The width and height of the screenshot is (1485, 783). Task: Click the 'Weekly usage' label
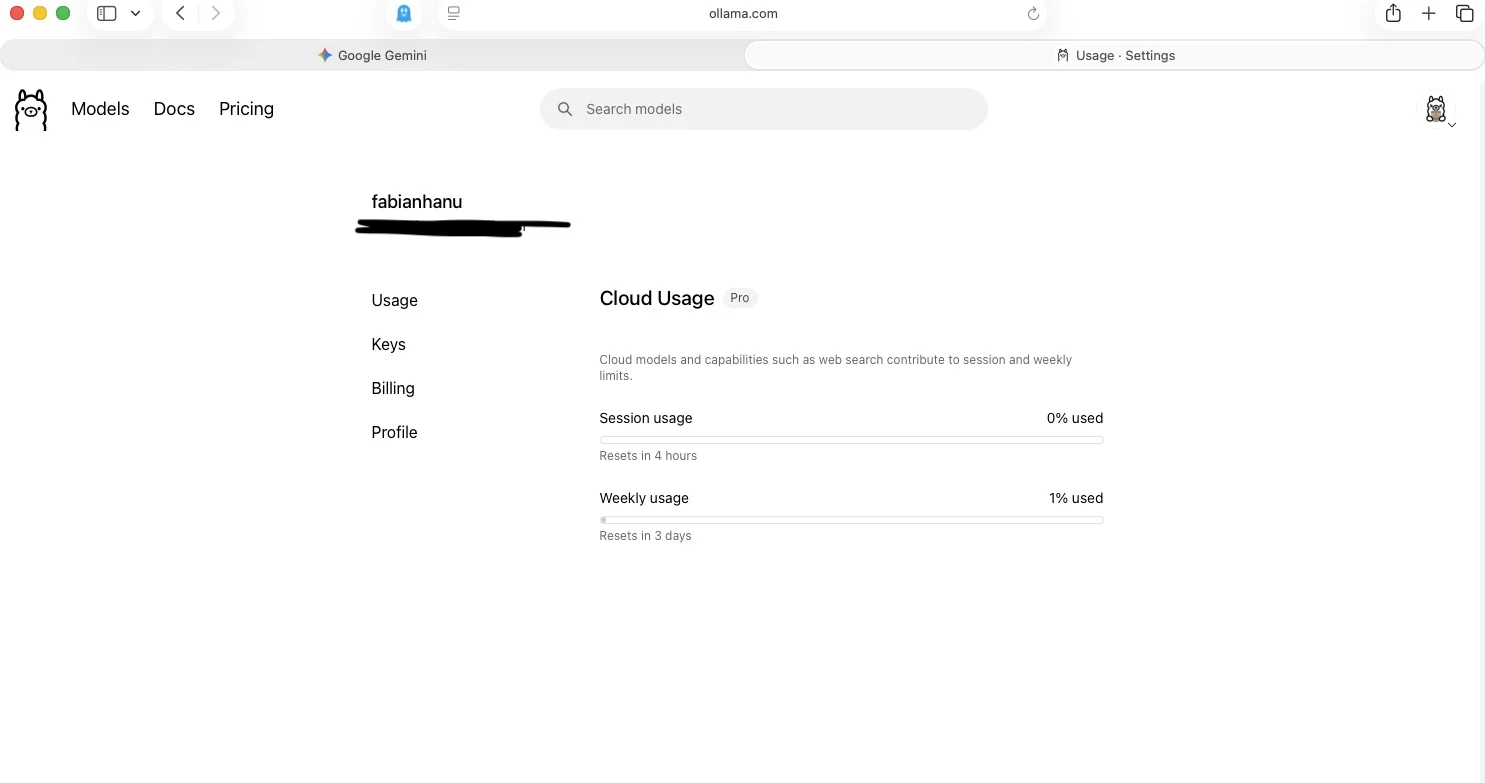tap(644, 498)
